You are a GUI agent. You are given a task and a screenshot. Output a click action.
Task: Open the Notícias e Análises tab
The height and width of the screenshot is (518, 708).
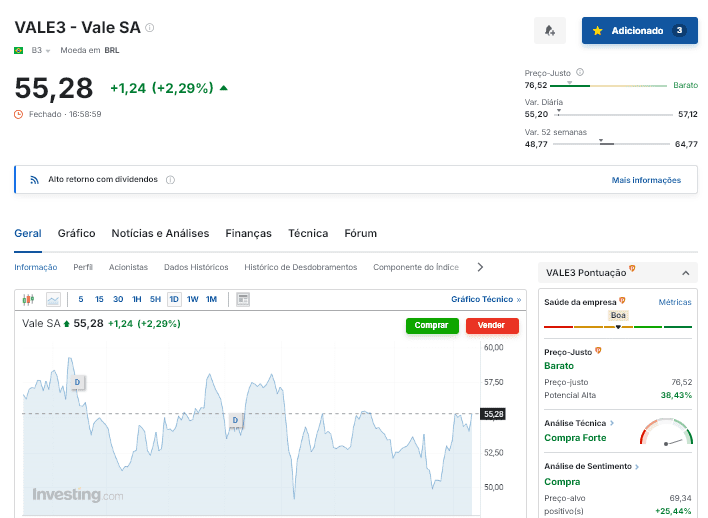[x=160, y=233]
